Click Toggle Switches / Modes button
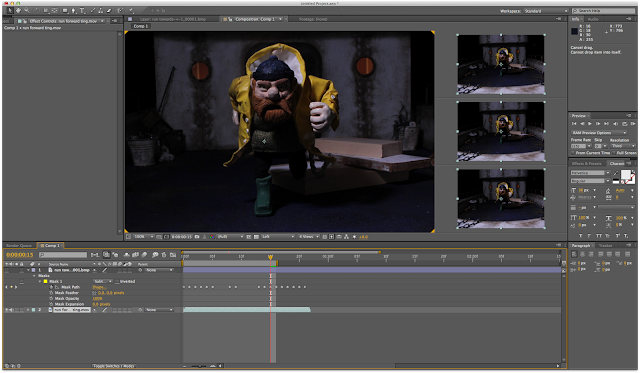The image size is (640, 373). (x=113, y=366)
